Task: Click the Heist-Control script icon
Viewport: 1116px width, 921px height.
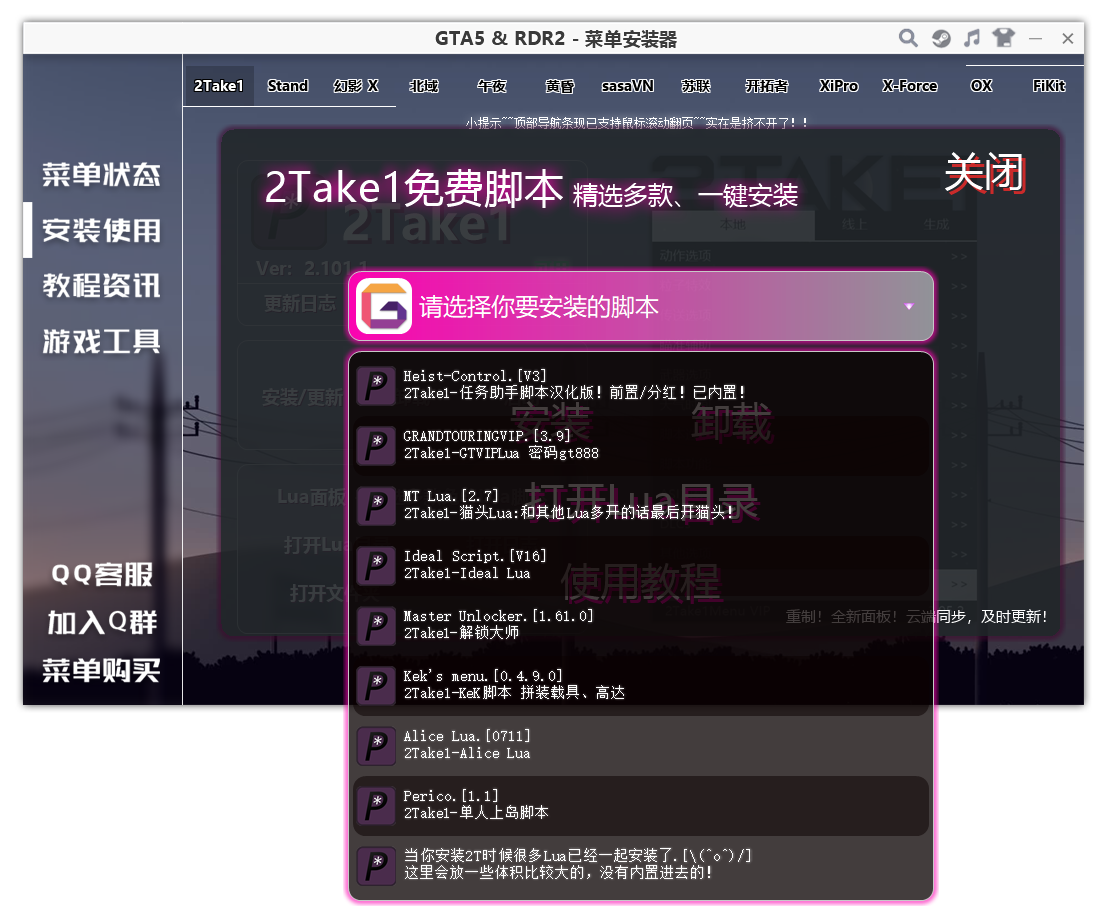Action: click(x=377, y=385)
